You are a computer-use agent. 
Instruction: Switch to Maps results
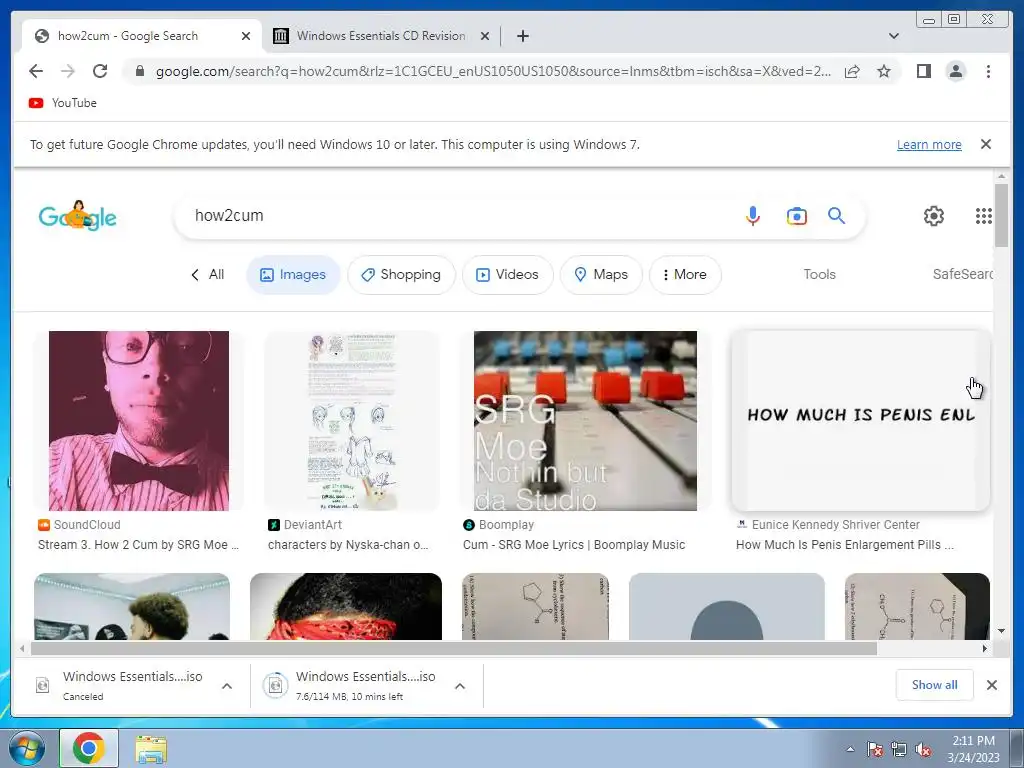[x=601, y=274]
